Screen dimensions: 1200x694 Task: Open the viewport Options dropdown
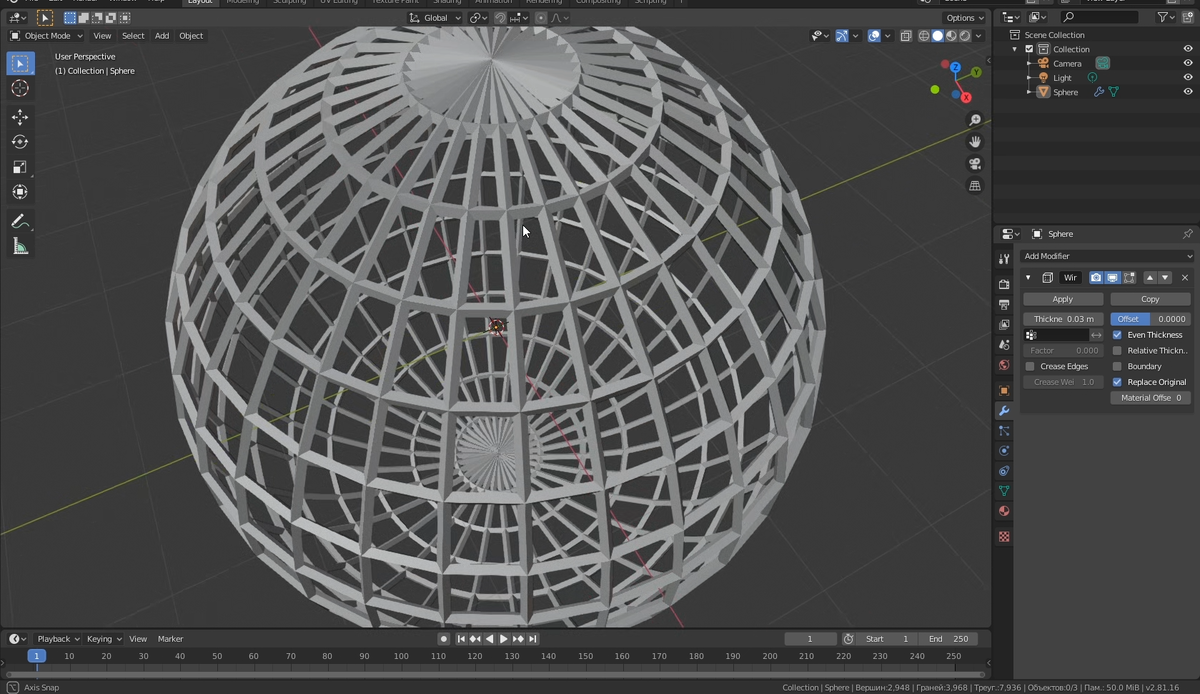[965, 18]
